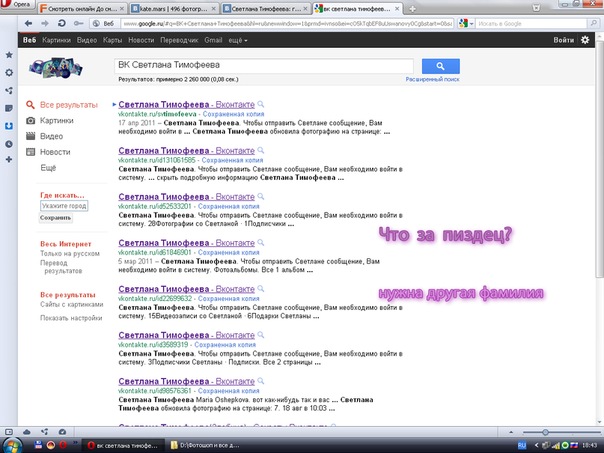
Task: Open the Расширенный поиск link
Action: (x=433, y=76)
